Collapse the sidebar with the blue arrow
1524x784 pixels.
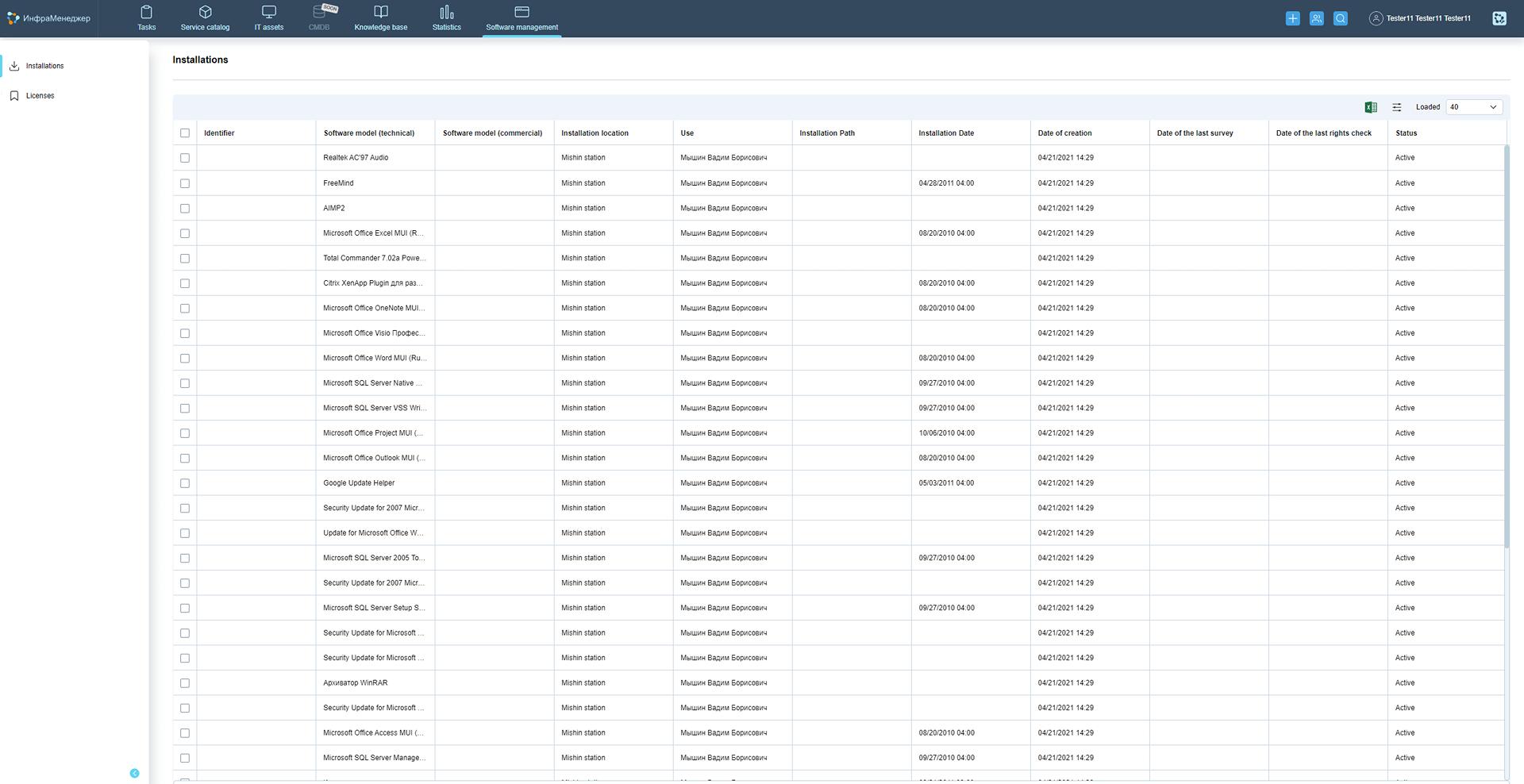134,773
